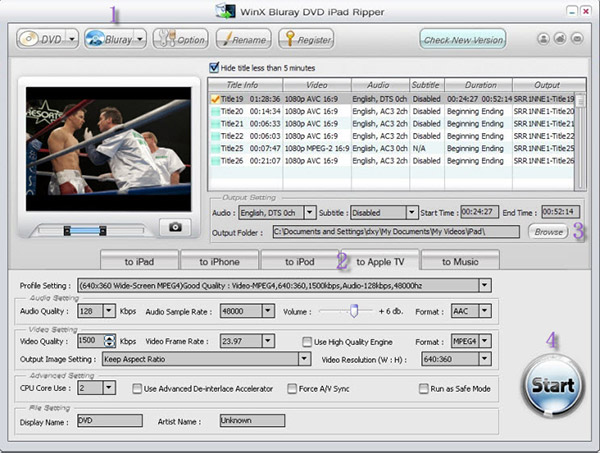Screen dimensions: 600x453
Task: Take a snapshot with camera button
Action: (175, 227)
